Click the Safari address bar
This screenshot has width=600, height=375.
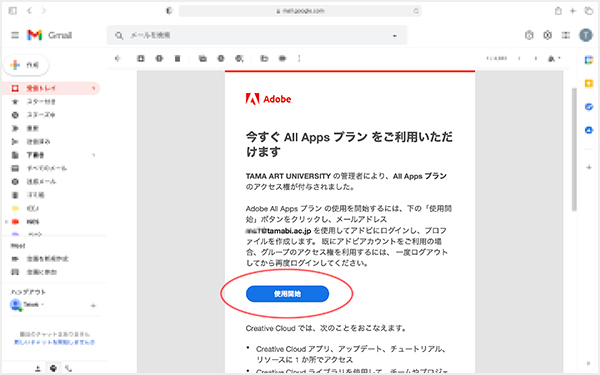300,11
